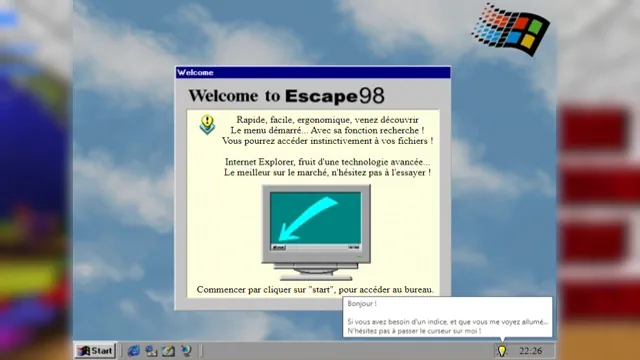Launch Internet Explorer from the quick launch bar
640x360 pixels.
133,351
